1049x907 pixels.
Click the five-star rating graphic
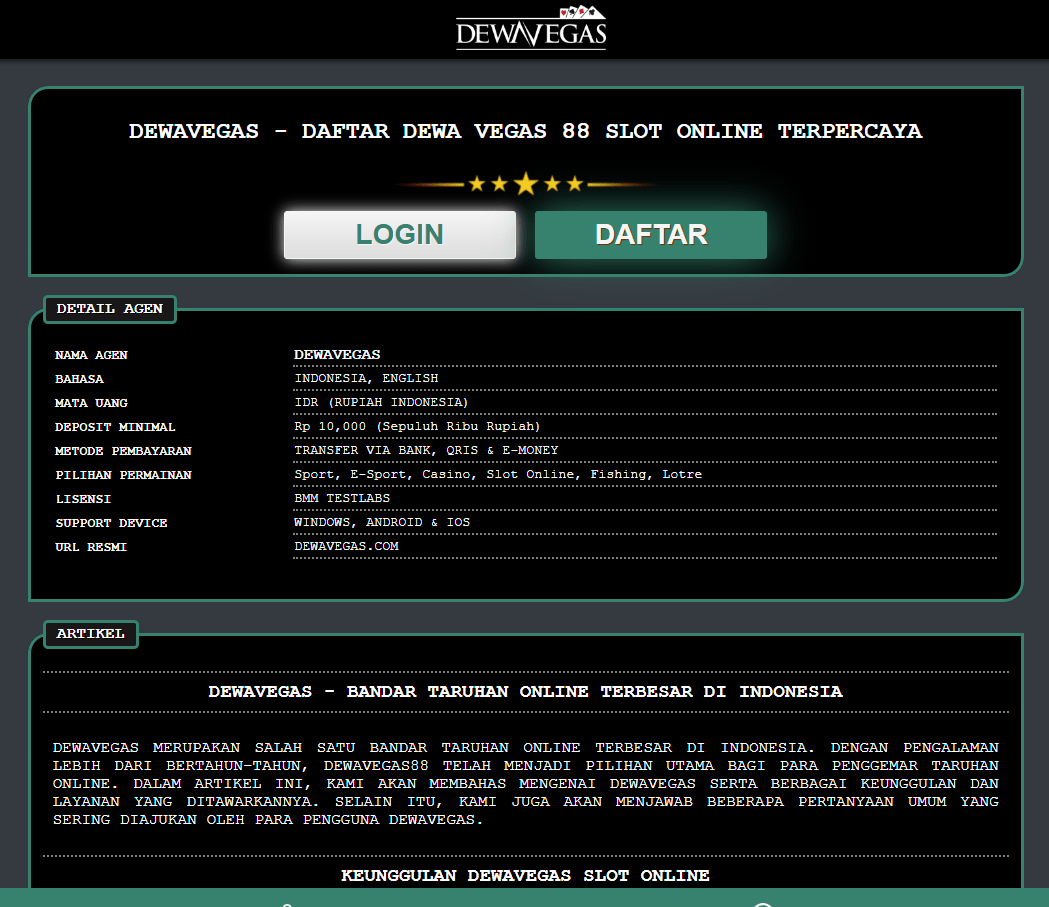coord(526,183)
